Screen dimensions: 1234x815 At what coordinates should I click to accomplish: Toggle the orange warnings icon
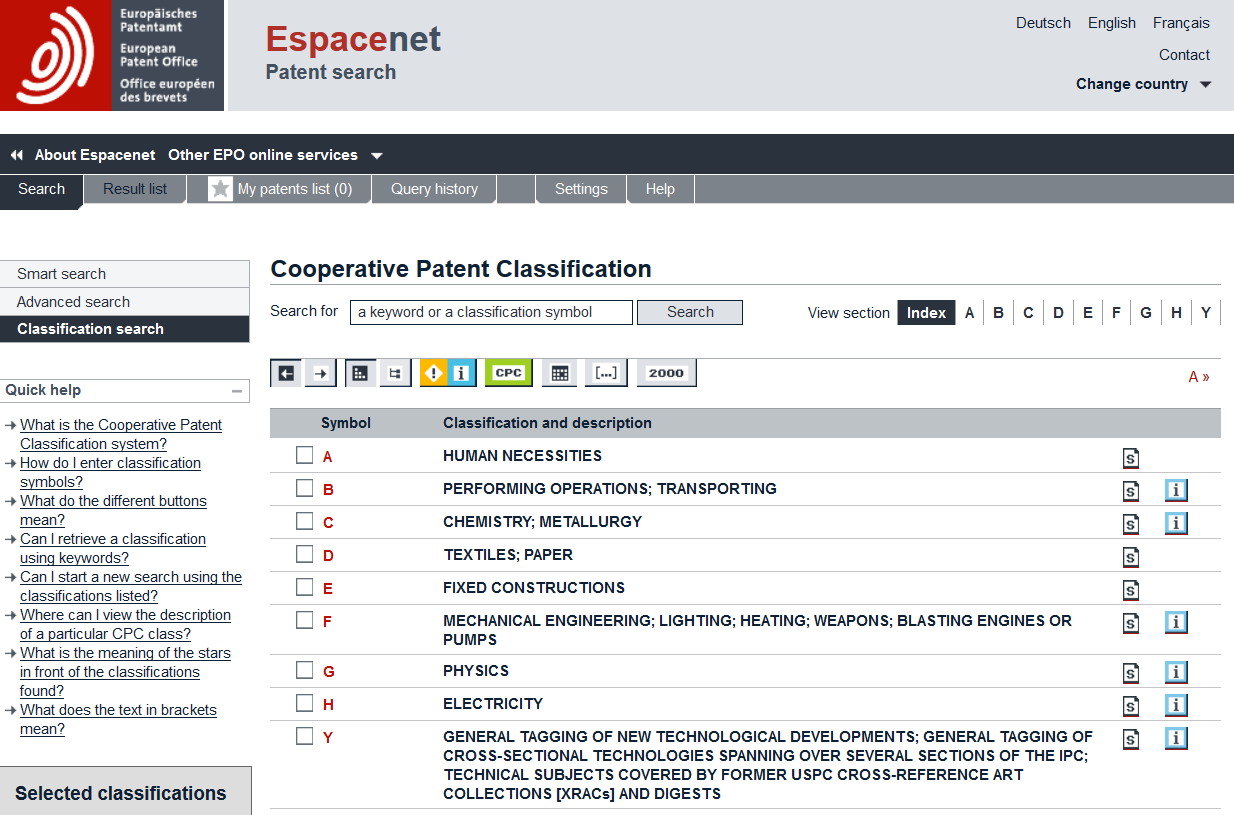(x=433, y=373)
